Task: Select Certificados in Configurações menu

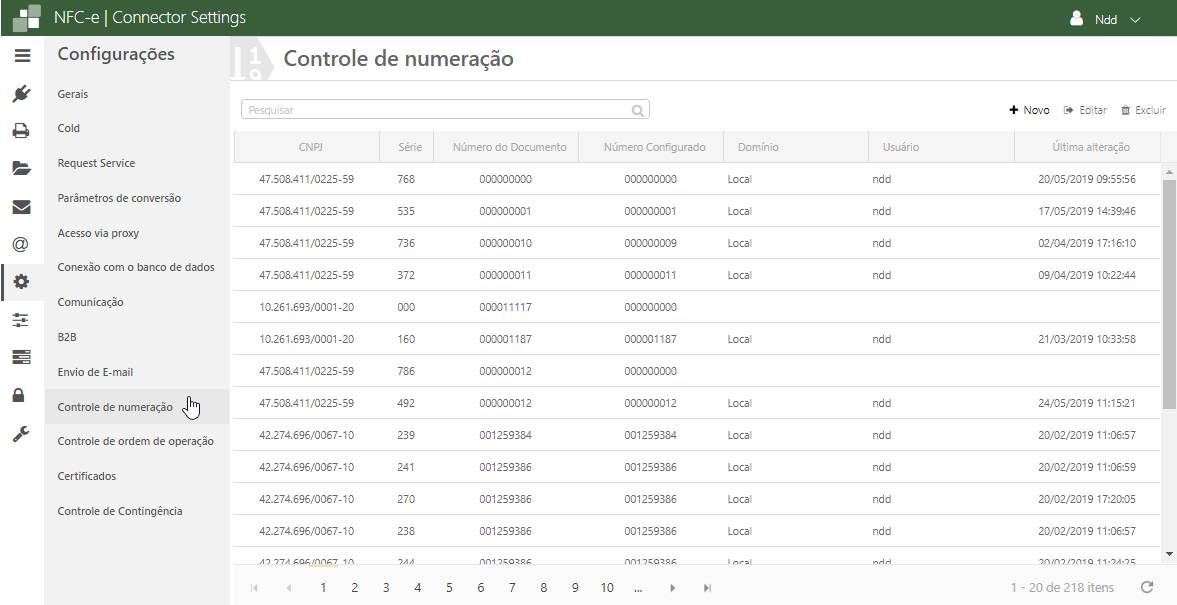Action: coord(87,476)
